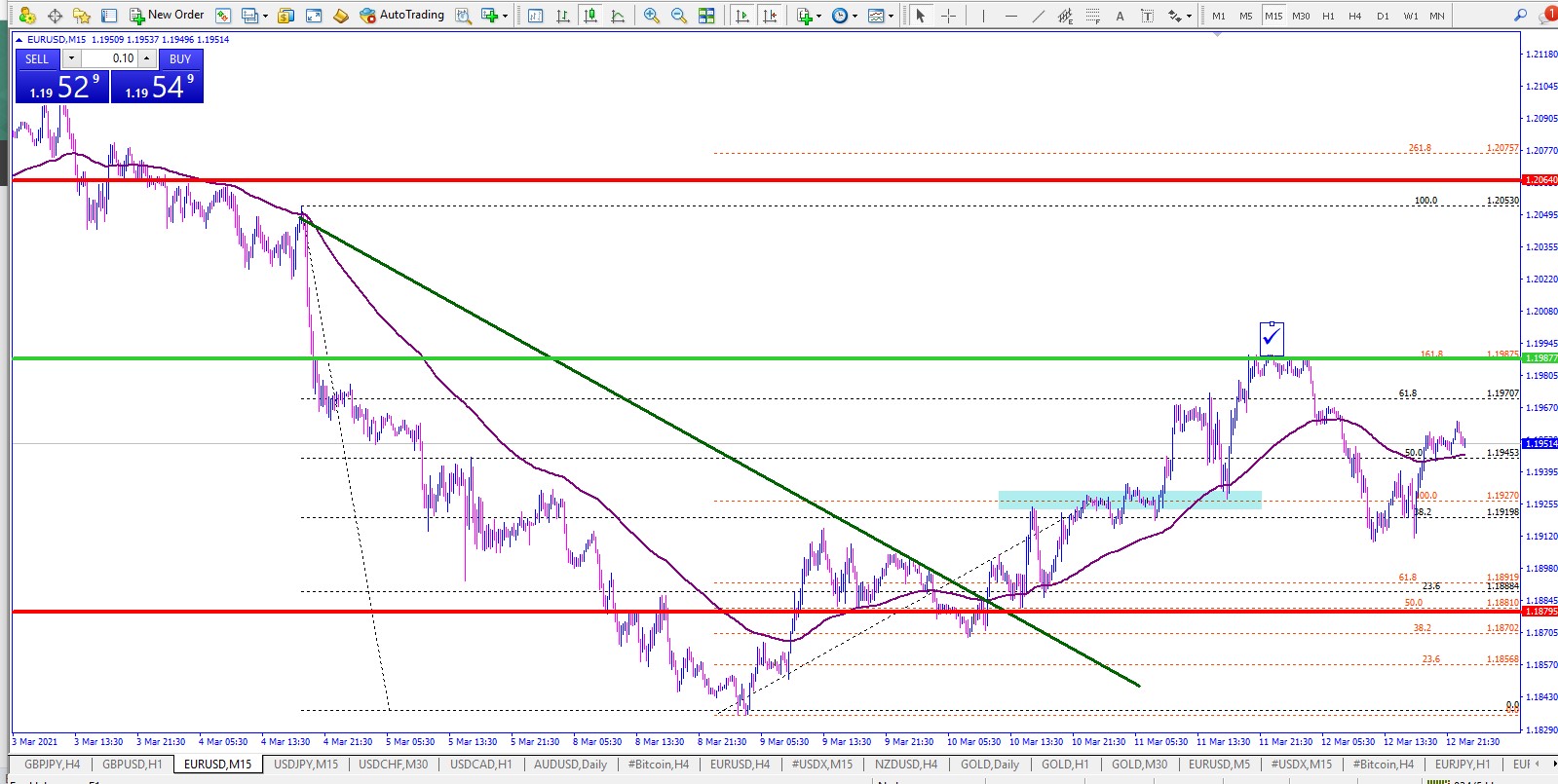The width and height of the screenshot is (1558, 784).
Task: Toggle the AutoTrading button
Action: click(401, 16)
